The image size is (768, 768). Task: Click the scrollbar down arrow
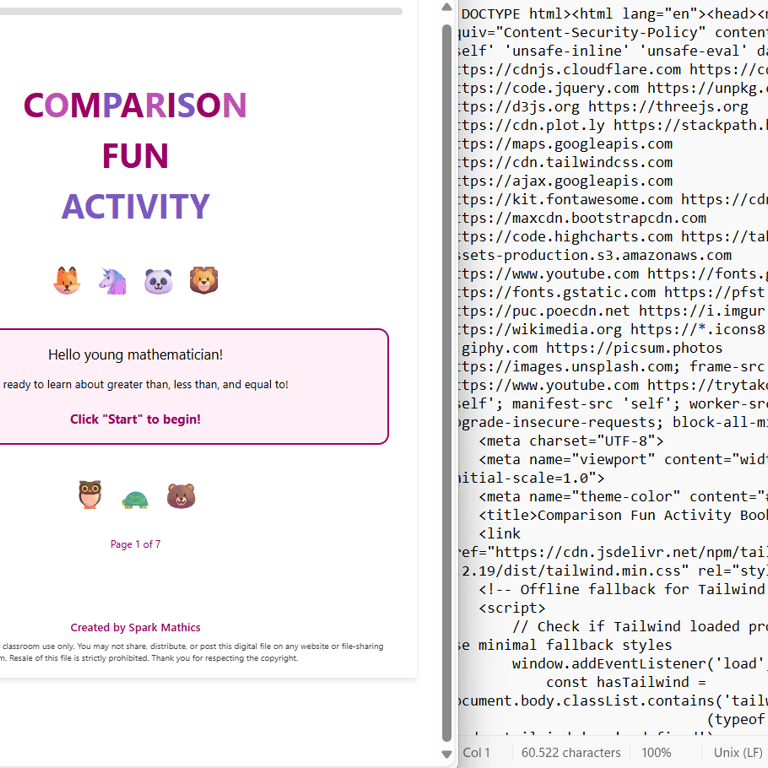447,754
